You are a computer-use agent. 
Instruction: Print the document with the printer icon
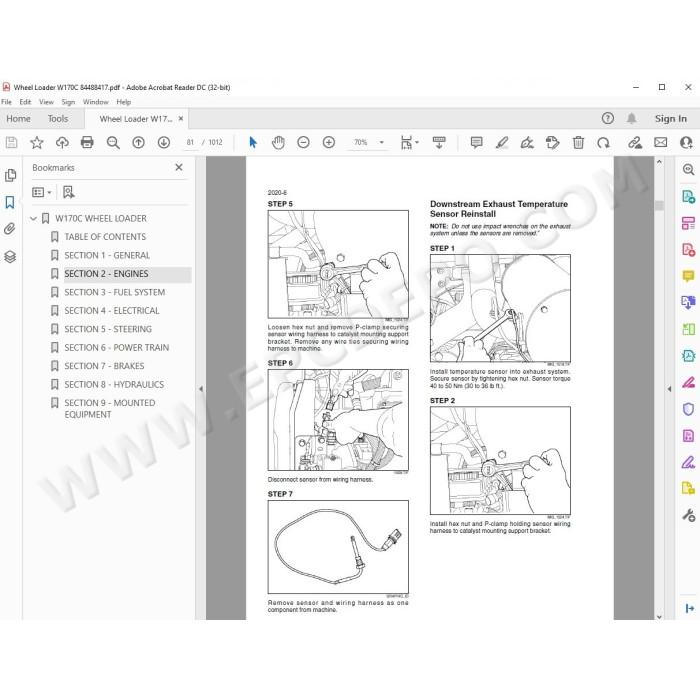point(87,142)
